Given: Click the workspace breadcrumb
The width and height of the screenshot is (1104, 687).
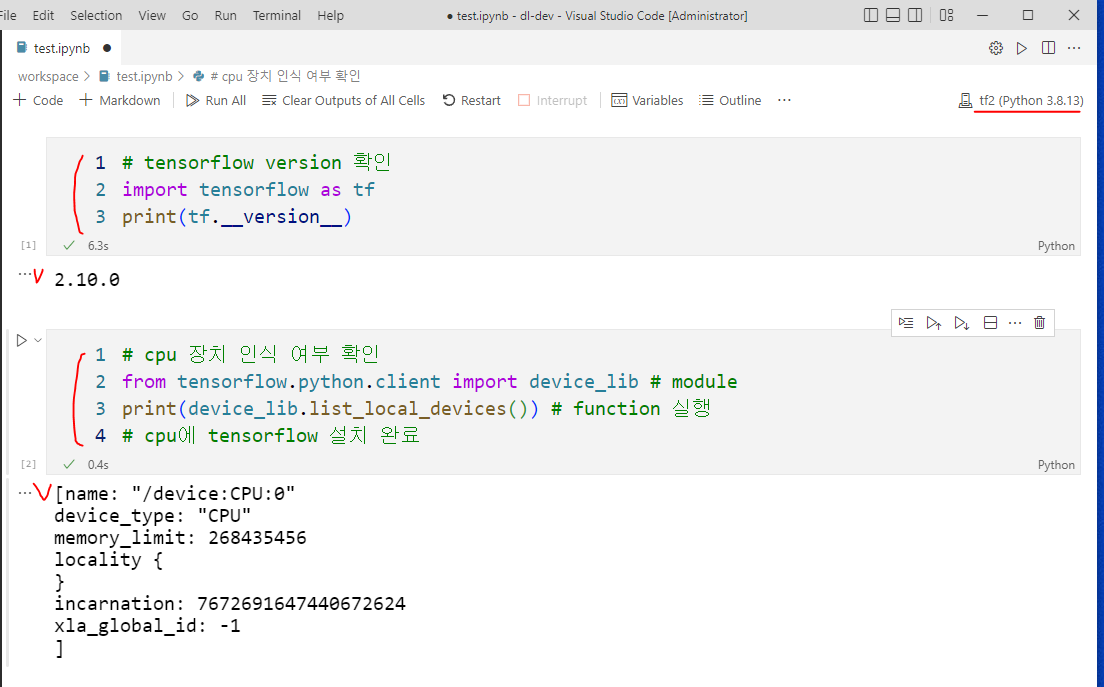Looking at the screenshot, I should point(48,76).
